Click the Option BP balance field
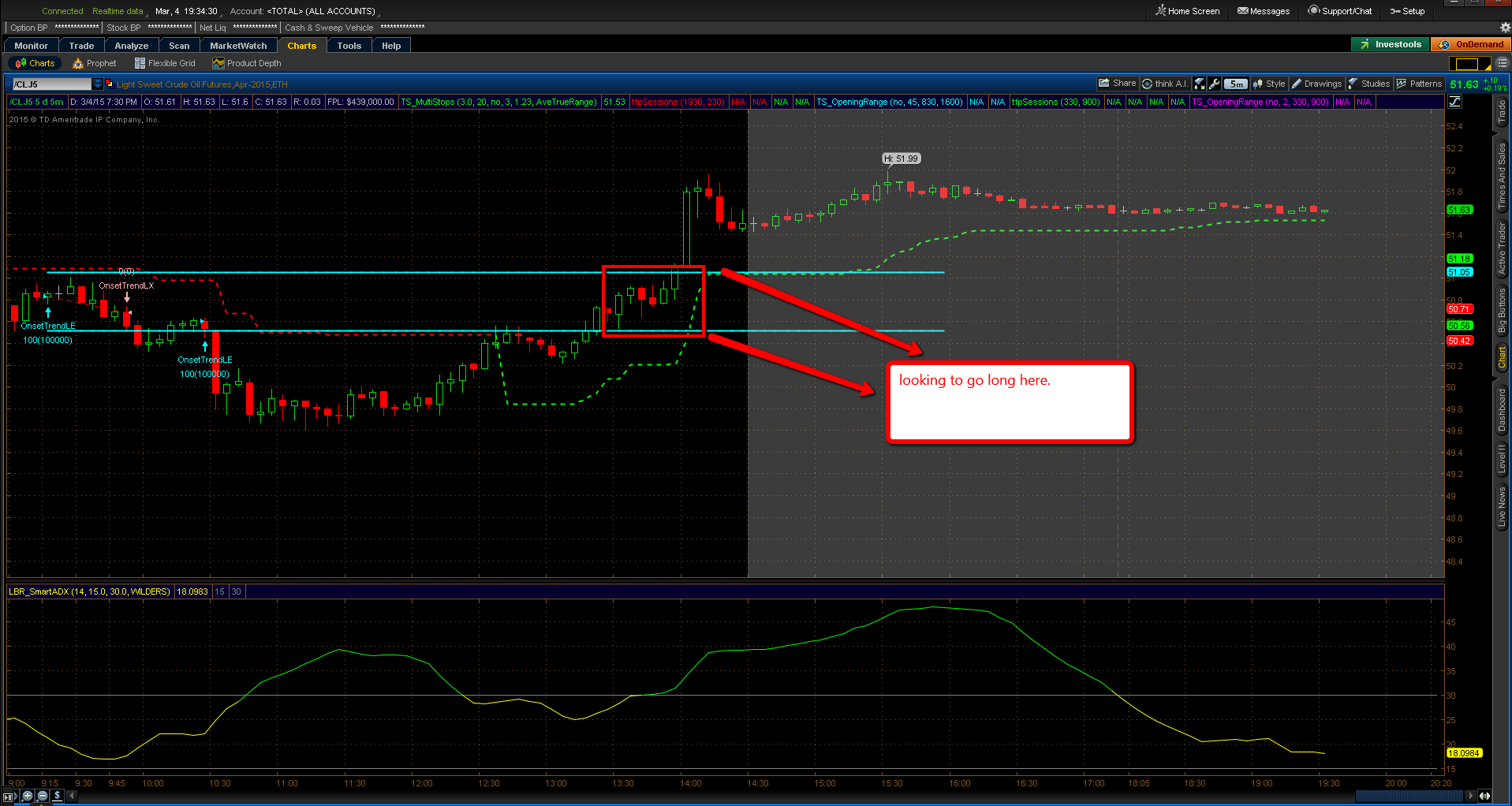 click(54, 28)
